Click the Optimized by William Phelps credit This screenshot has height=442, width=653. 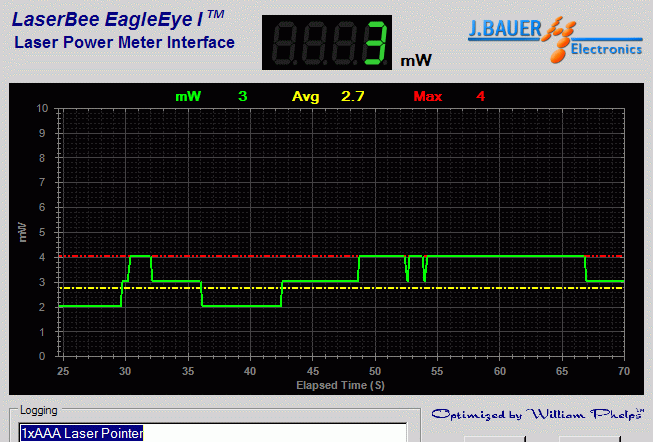click(x=536, y=414)
